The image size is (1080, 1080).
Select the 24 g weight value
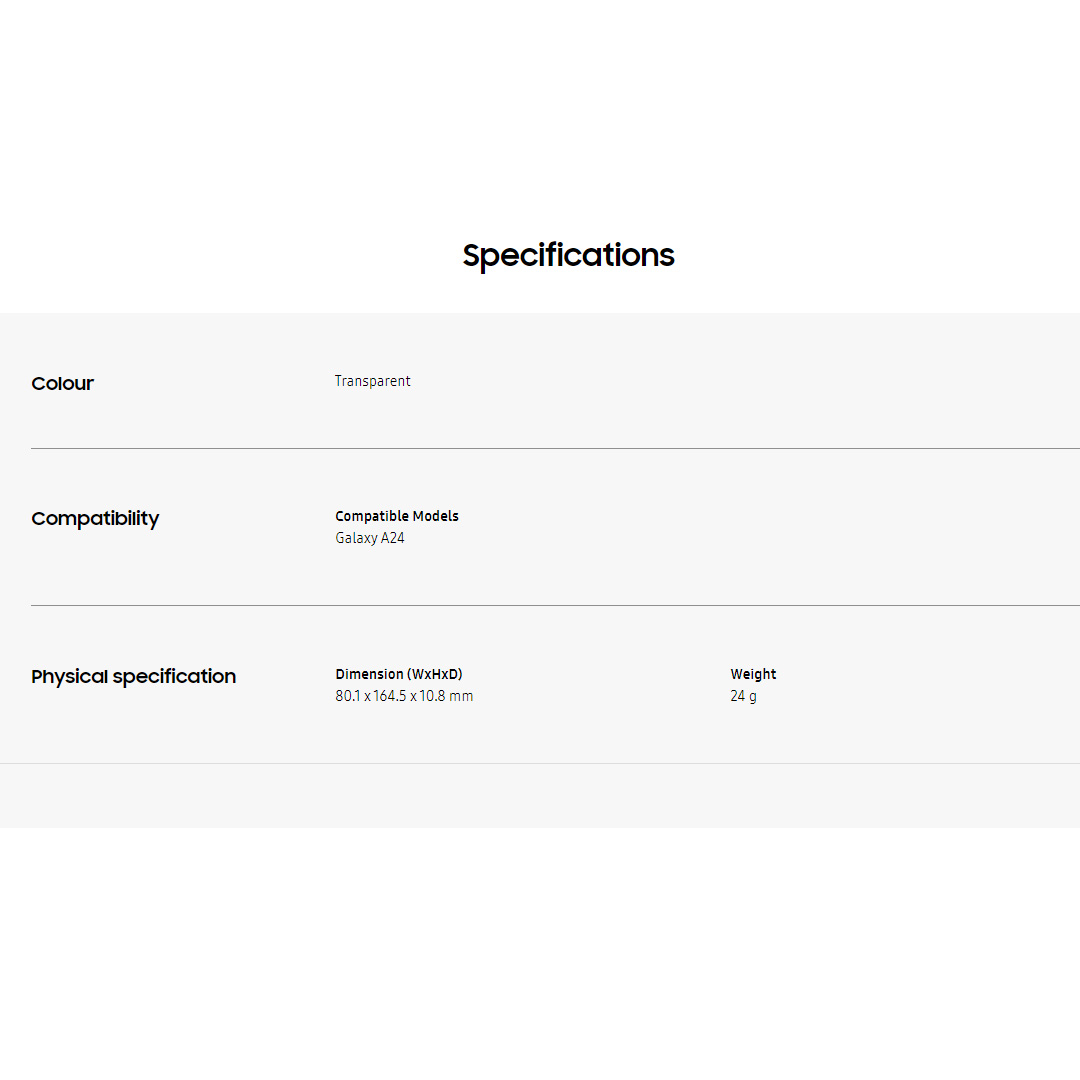743,696
